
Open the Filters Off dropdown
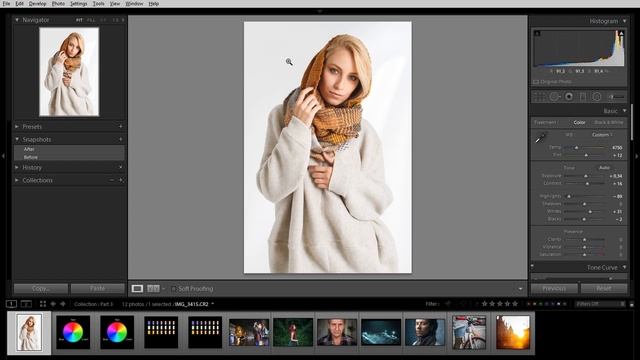(600, 304)
